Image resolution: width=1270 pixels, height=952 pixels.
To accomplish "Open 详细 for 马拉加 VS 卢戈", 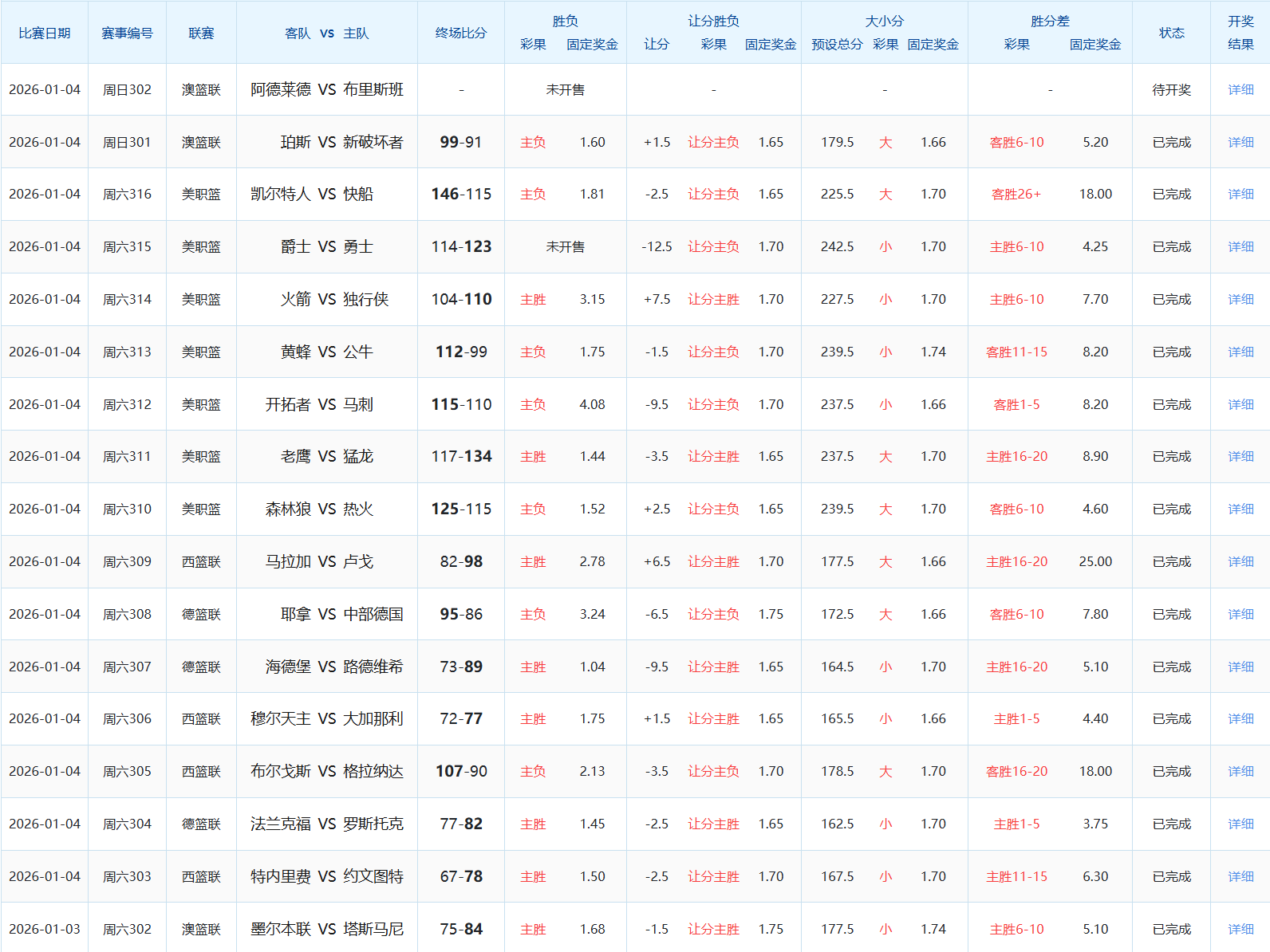I will 1240,562.
